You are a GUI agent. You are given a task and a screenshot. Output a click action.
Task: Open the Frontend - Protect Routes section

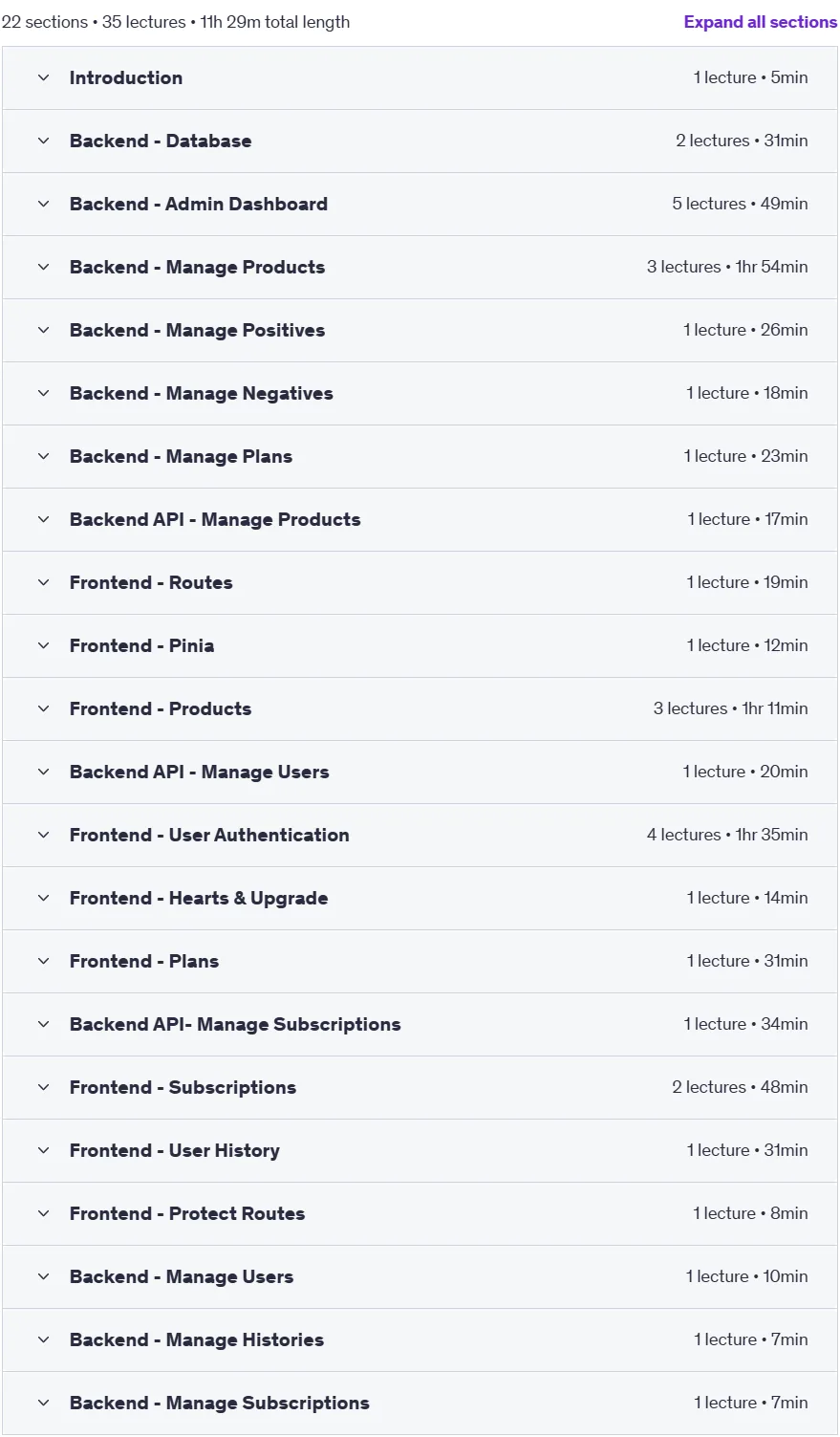click(x=420, y=1213)
